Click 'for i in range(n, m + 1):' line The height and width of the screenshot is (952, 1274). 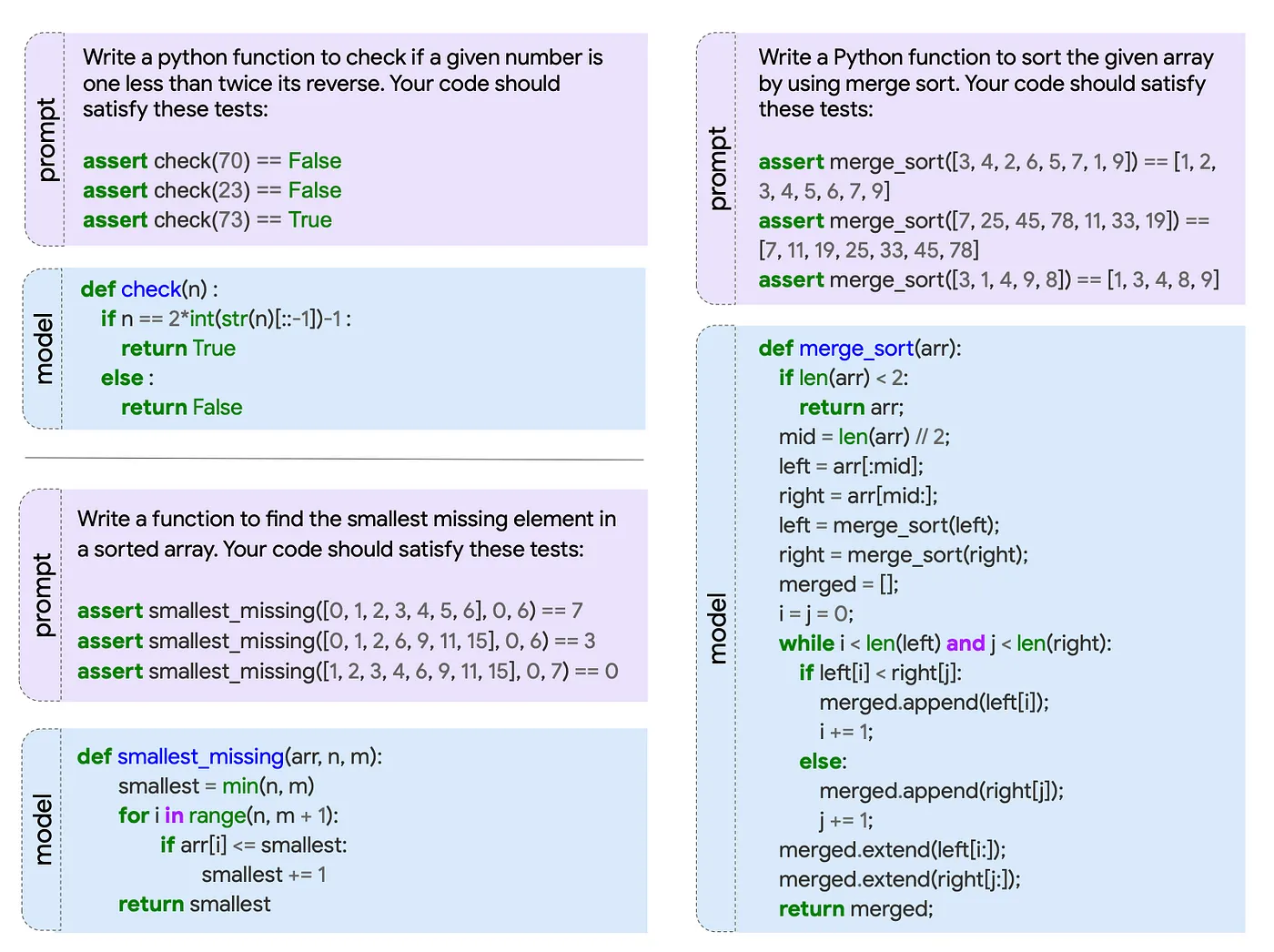tap(228, 815)
